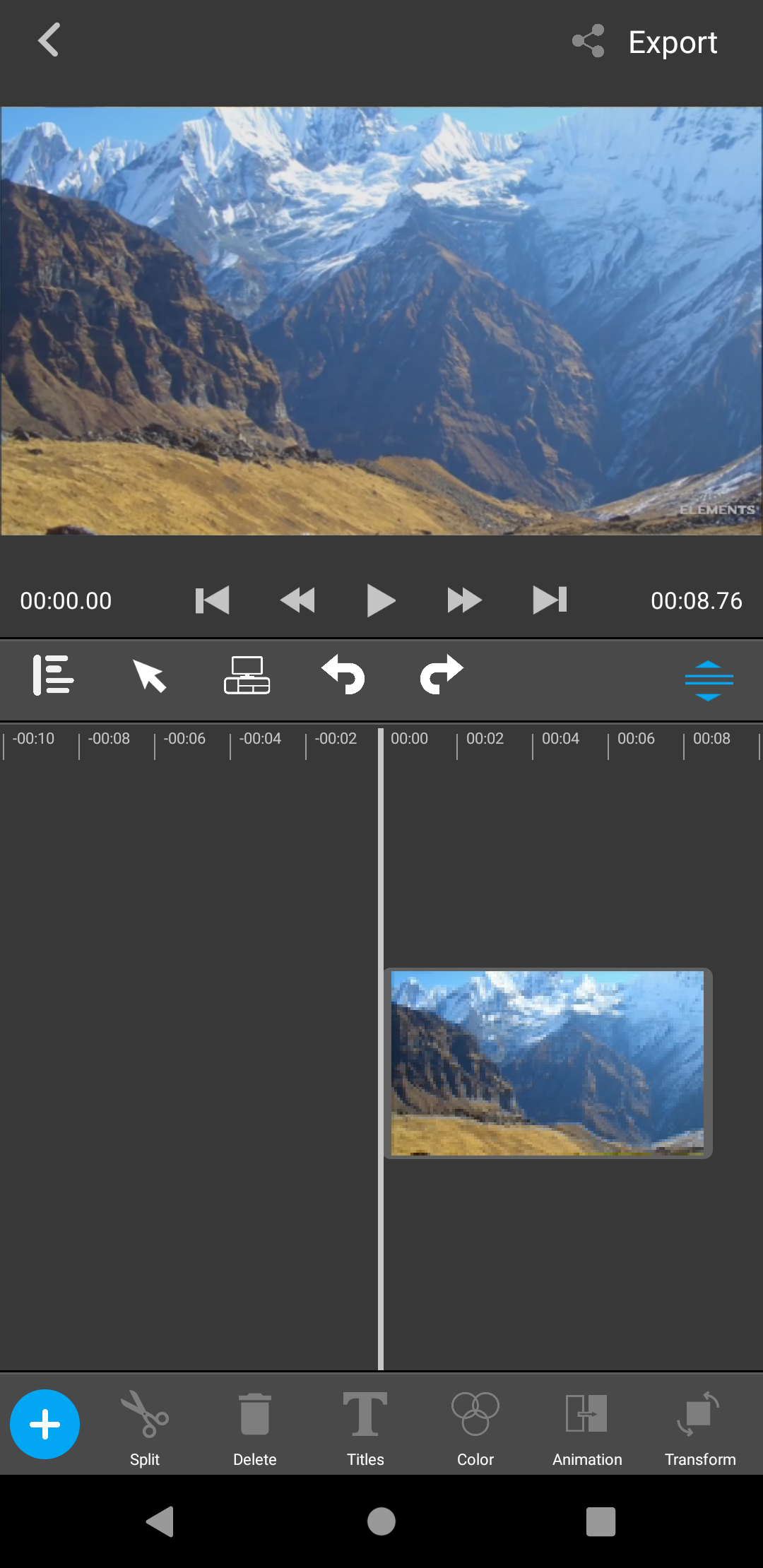
Task: Tap the Android back navigation button
Action: tap(160, 1521)
